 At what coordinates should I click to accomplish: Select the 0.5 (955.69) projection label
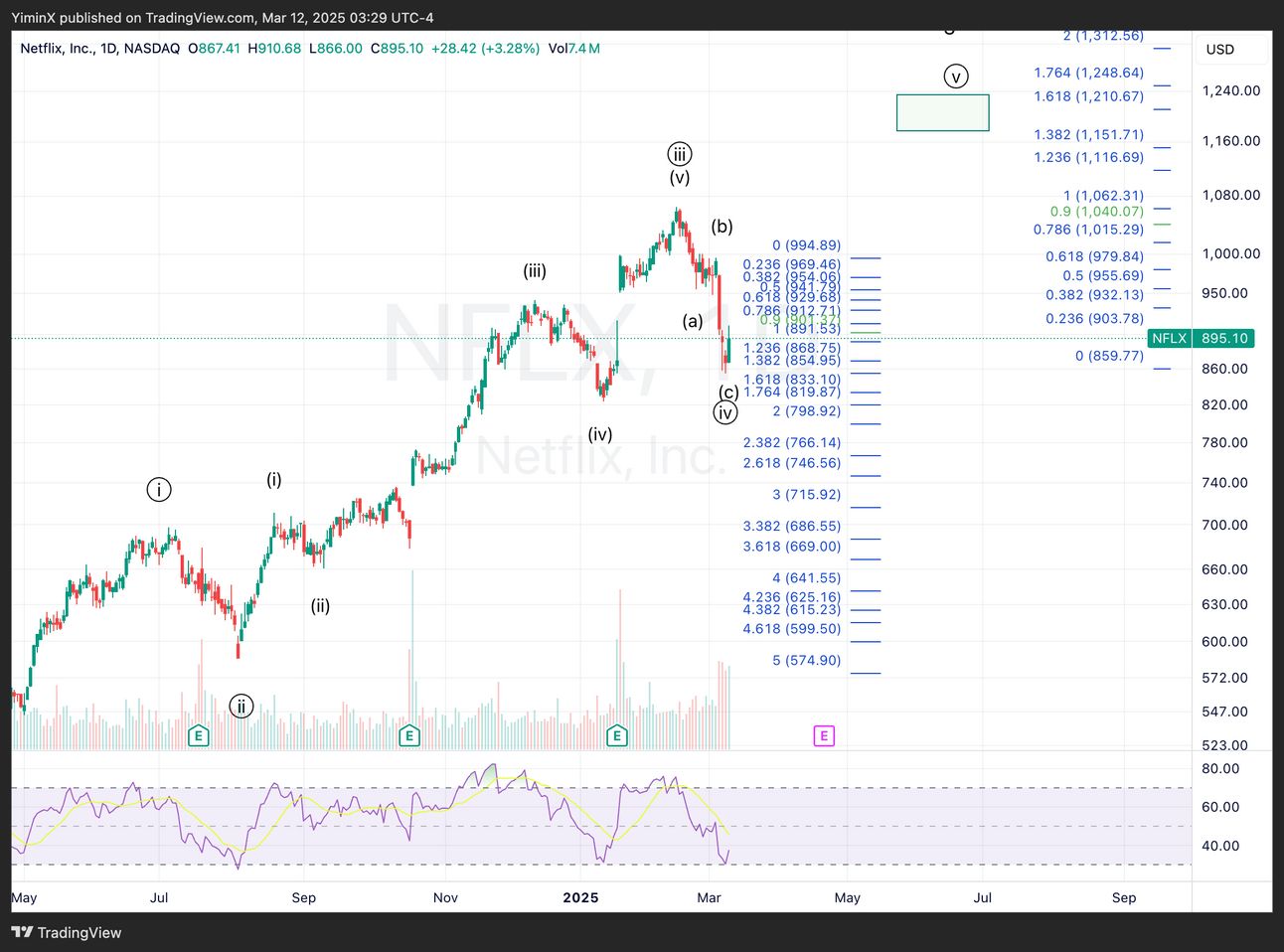(x=1103, y=276)
